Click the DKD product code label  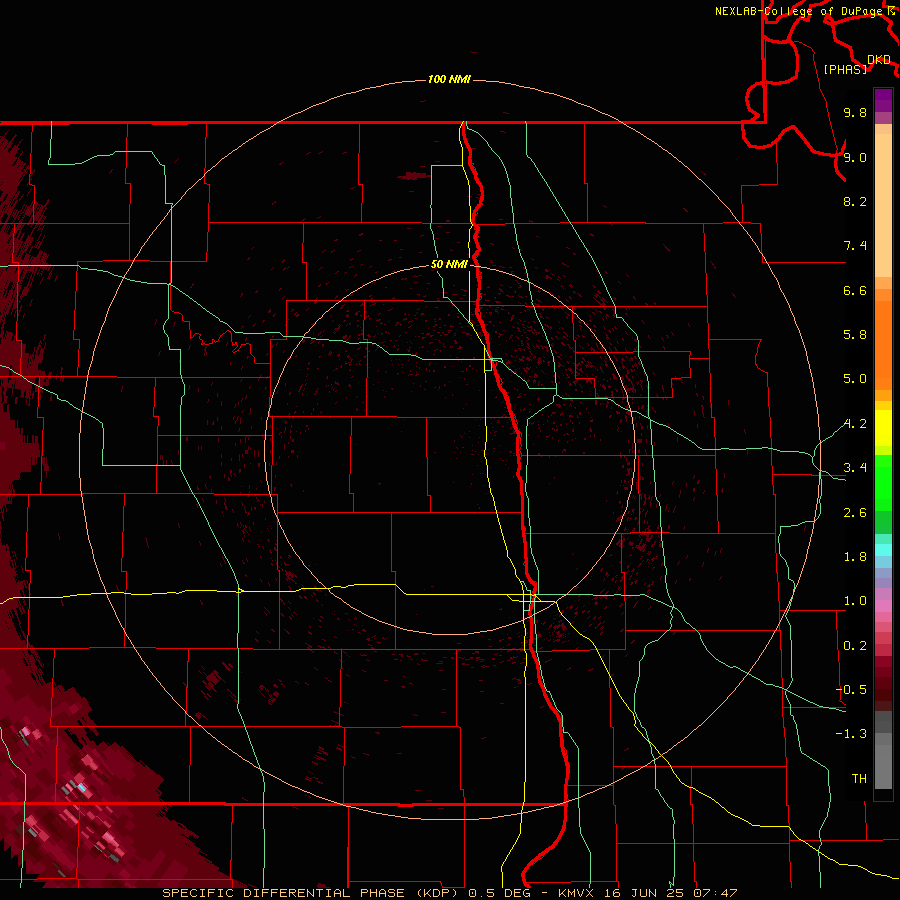click(878, 60)
